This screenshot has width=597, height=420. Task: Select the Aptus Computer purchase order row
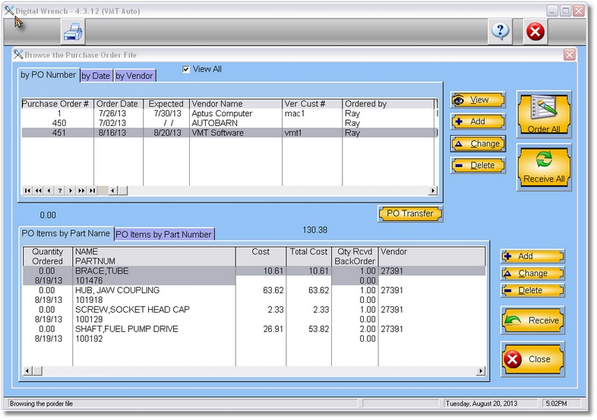(x=229, y=113)
